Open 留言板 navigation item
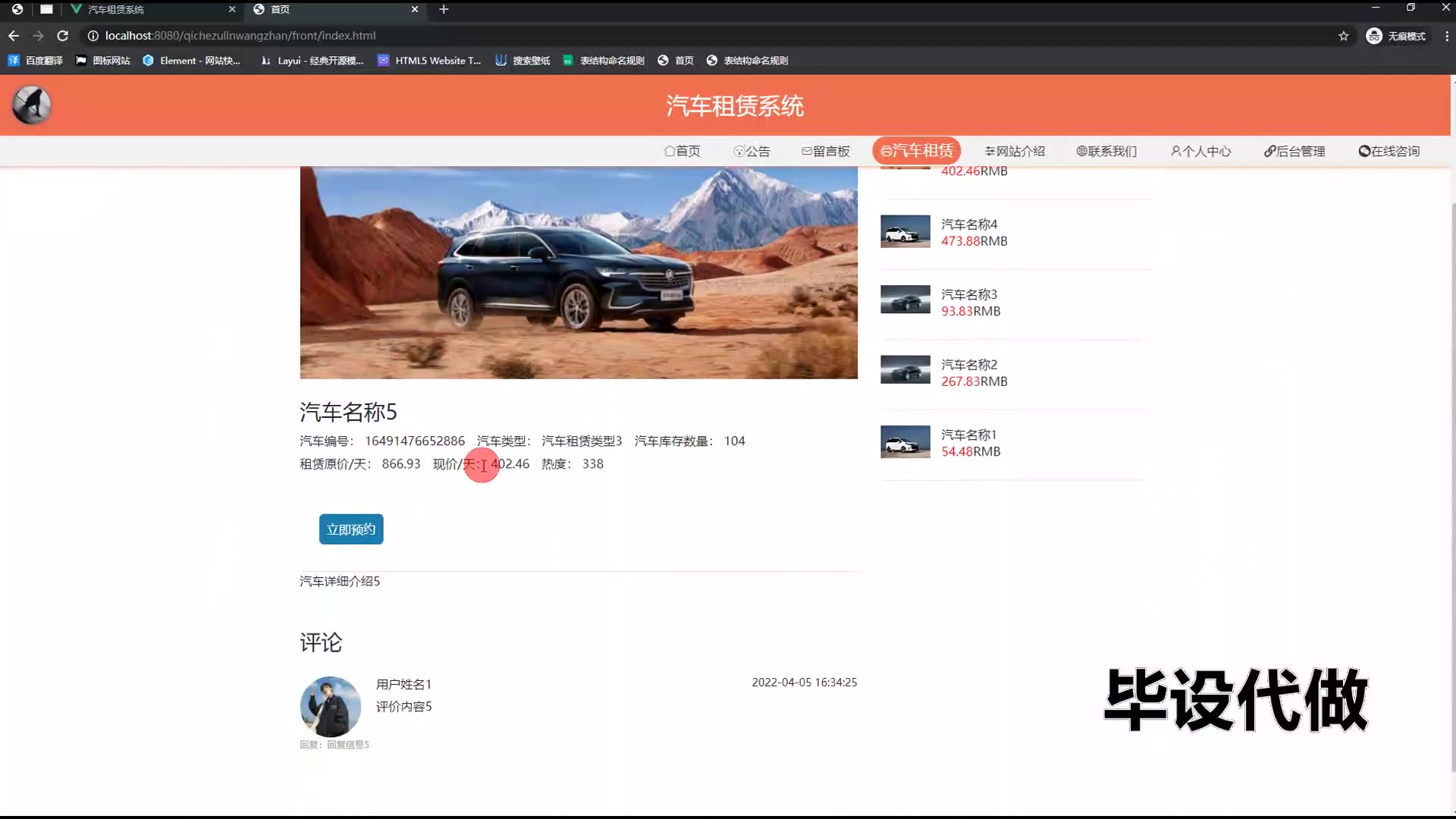The image size is (1456, 819). (x=826, y=151)
